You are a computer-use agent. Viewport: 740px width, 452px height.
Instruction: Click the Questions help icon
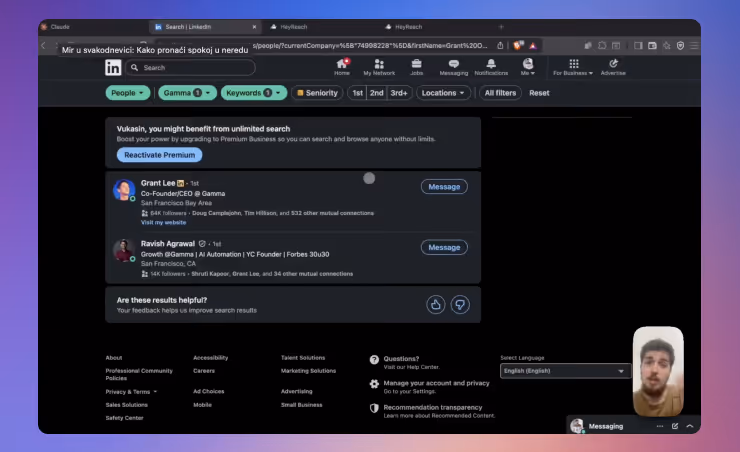[x=374, y=360]
